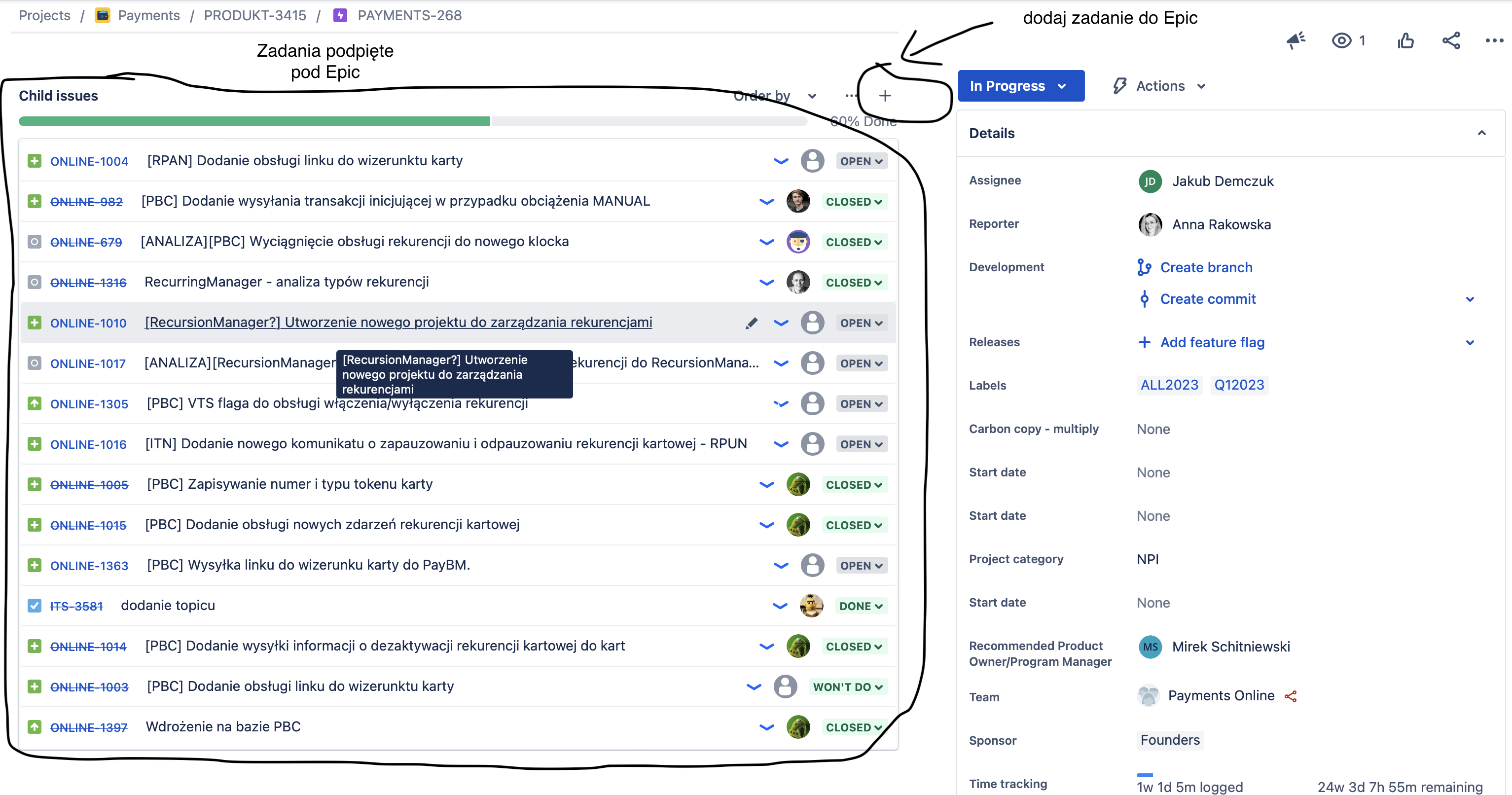Click the thumbs-up vote icon

pyautogui.click(x=1405, y=40)
